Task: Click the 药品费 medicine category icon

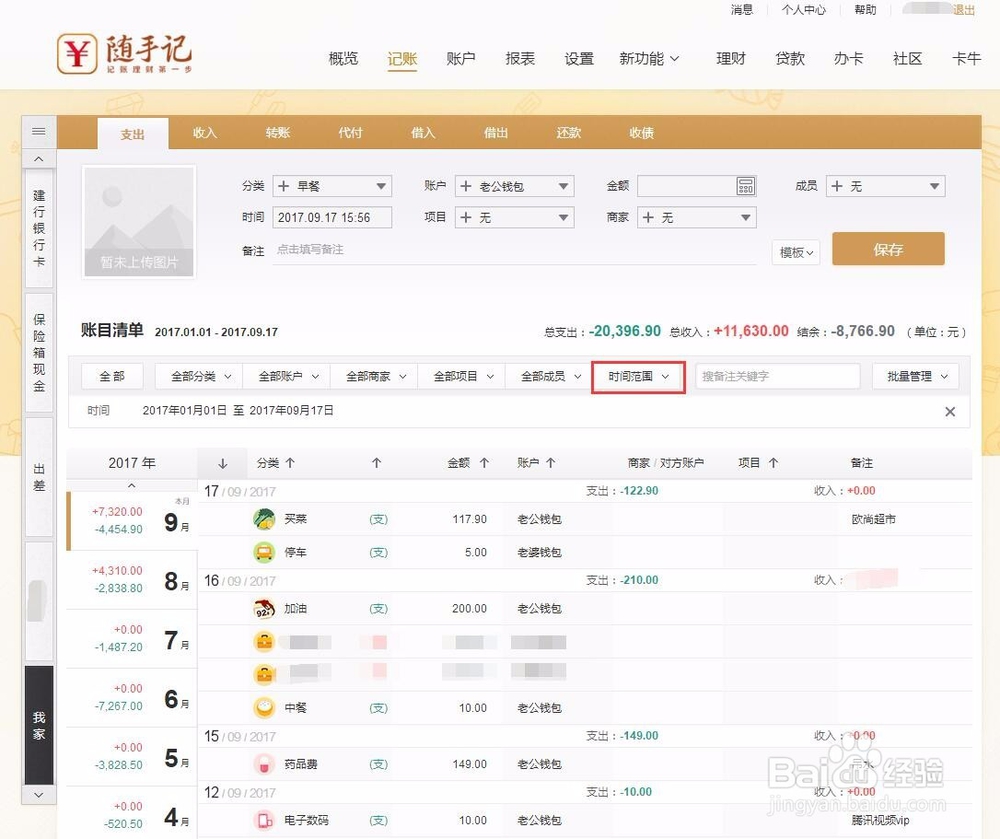Action: point(263,763)
